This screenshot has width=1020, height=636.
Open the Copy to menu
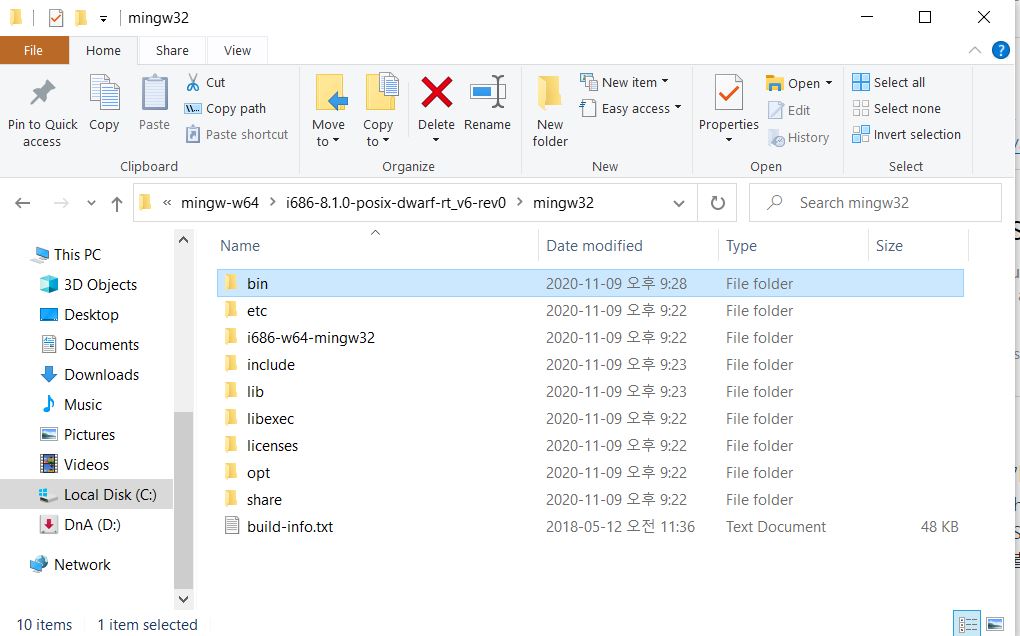pyautogui.click(x=379, y=111)
